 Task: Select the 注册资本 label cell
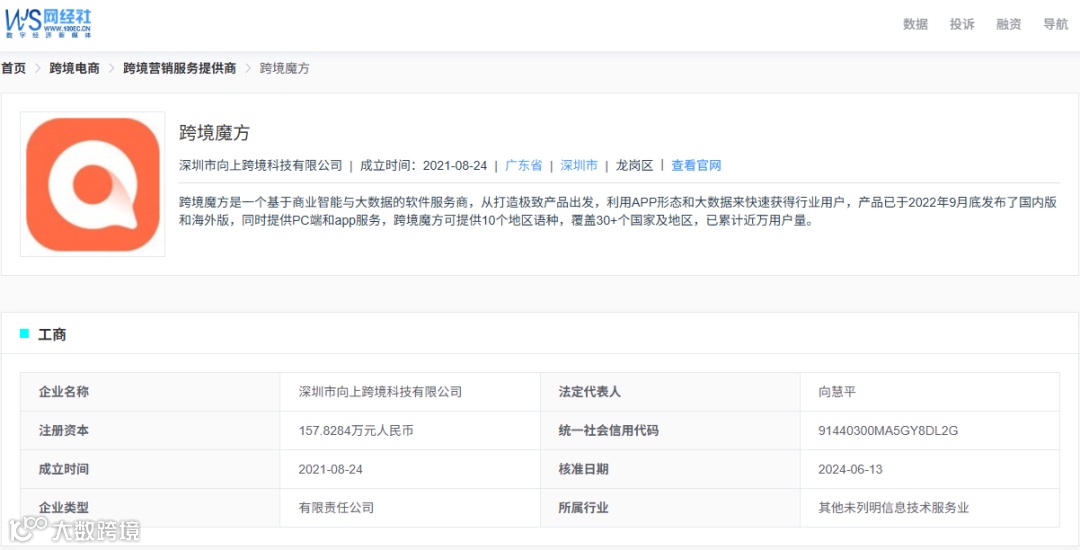coord(150,430)
